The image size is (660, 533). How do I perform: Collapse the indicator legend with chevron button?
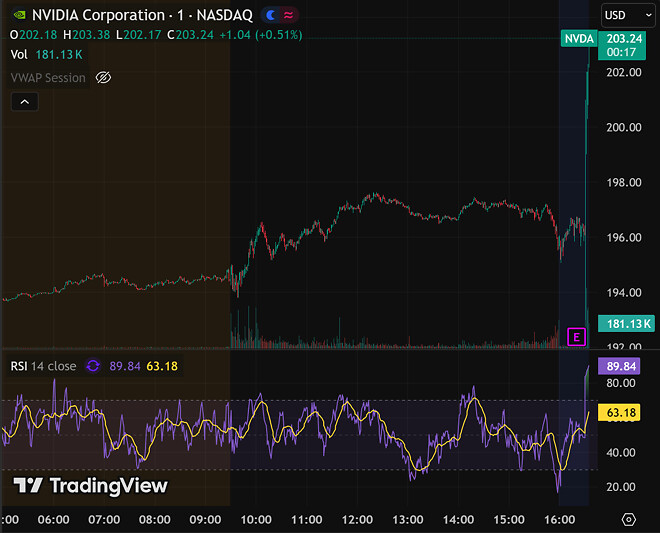(25, 102)
